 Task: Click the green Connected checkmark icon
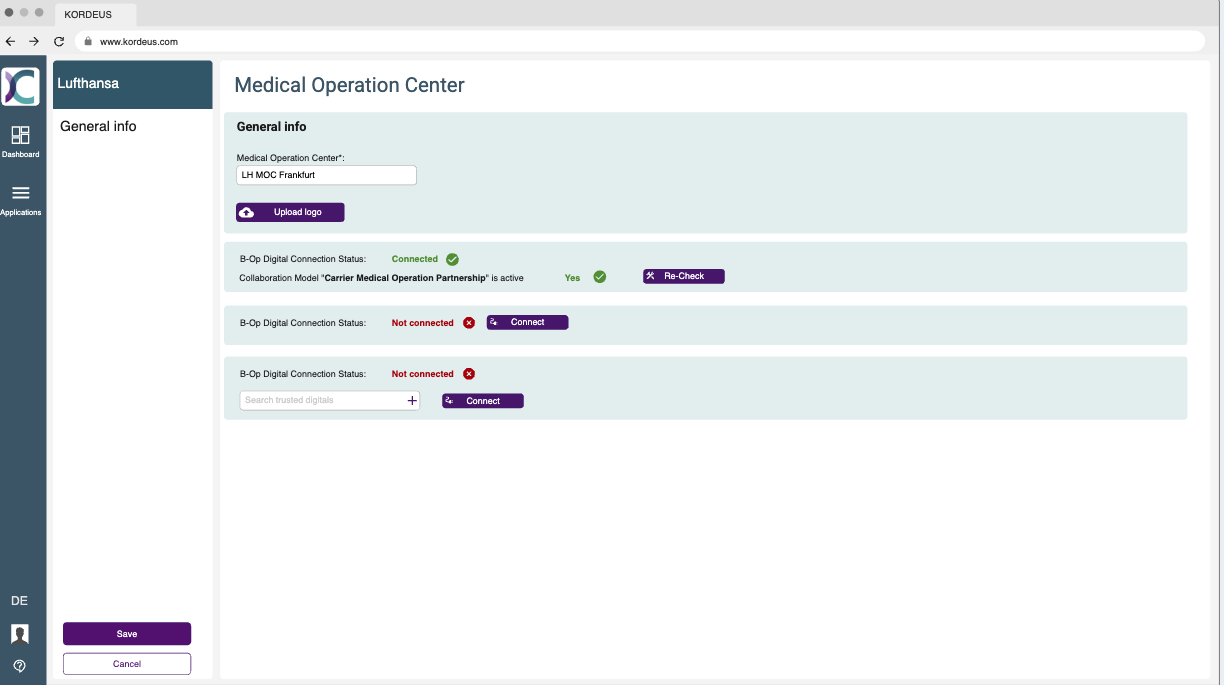(452, 259)
